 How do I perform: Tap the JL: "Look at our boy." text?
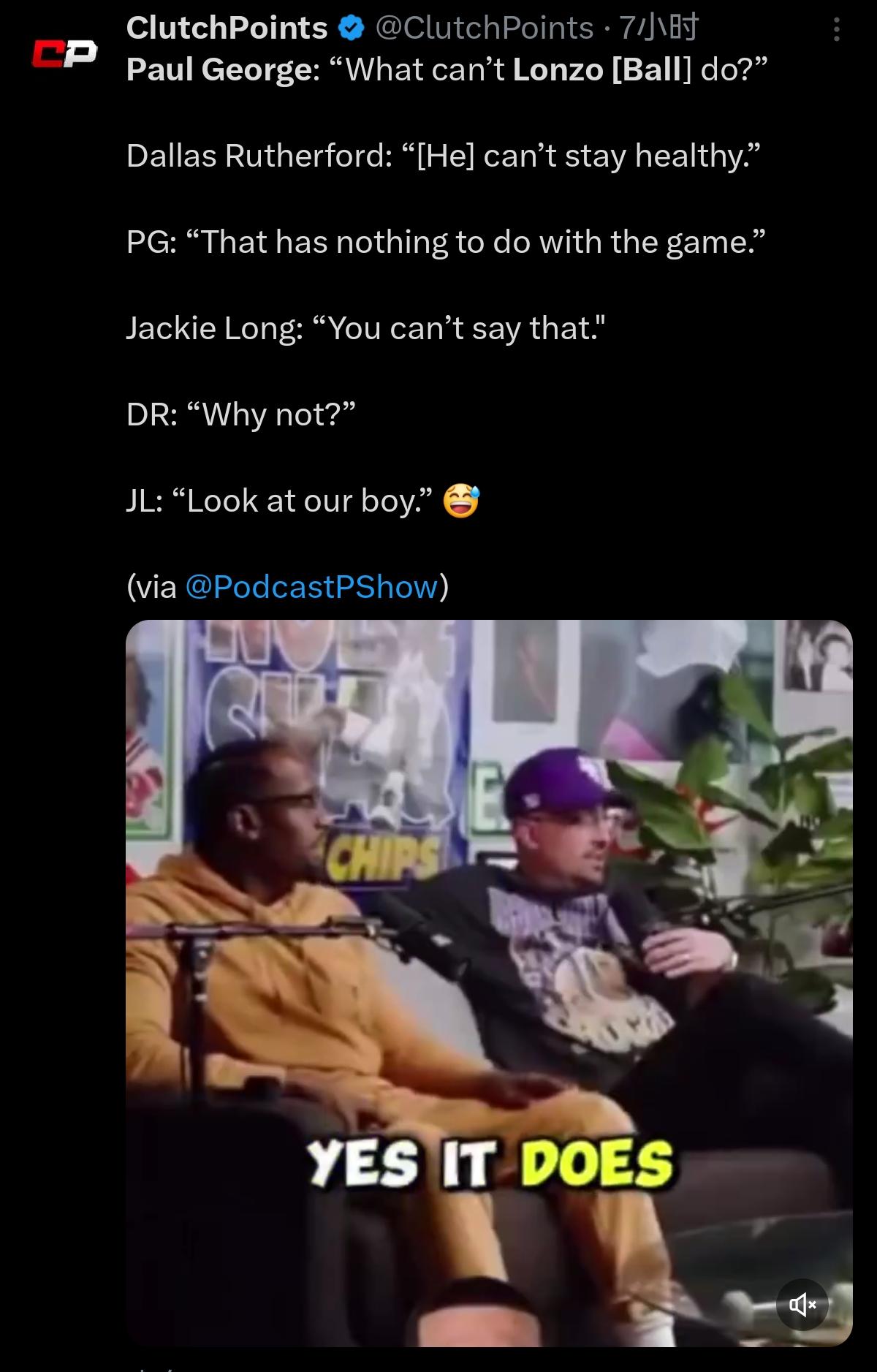[x=279, y=501]
